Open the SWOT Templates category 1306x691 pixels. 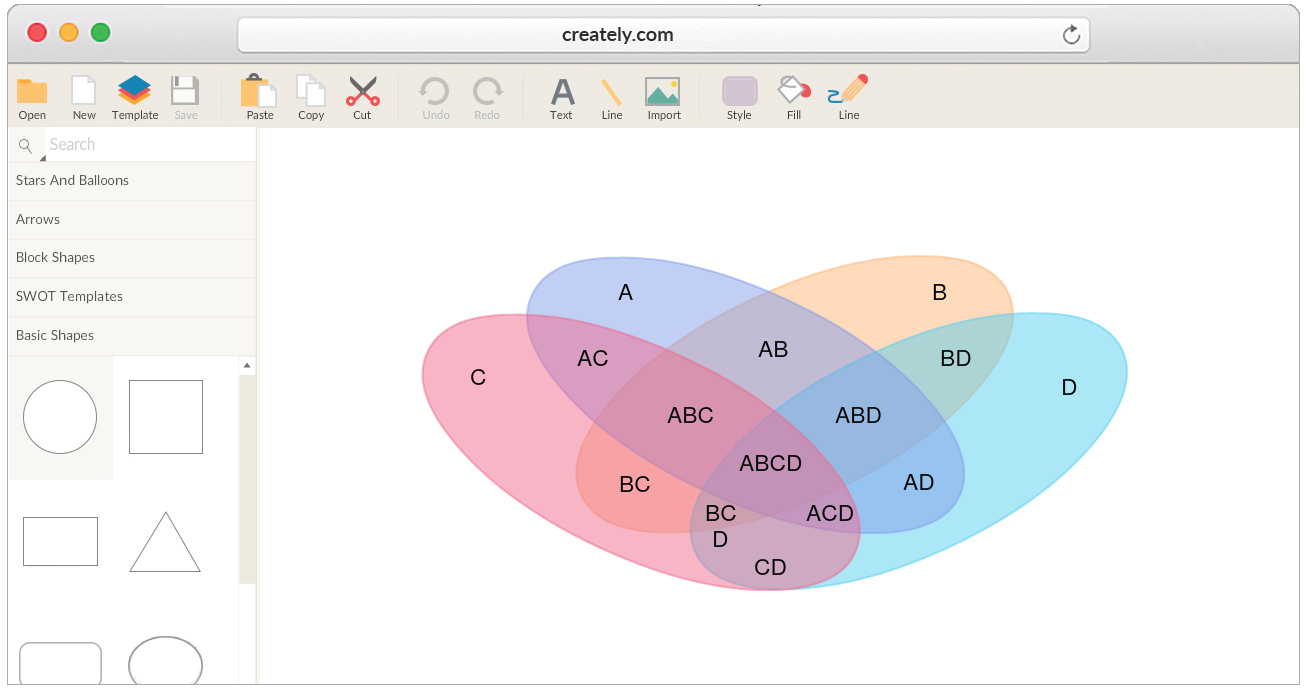pyautogui.click(x=132, y=297)
